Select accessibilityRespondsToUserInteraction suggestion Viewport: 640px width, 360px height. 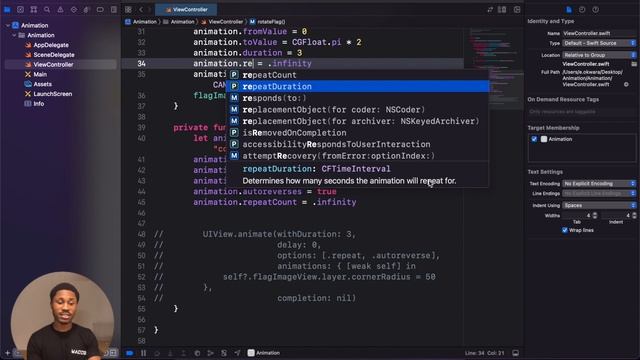pyautogui.click(x=358, y=144)
